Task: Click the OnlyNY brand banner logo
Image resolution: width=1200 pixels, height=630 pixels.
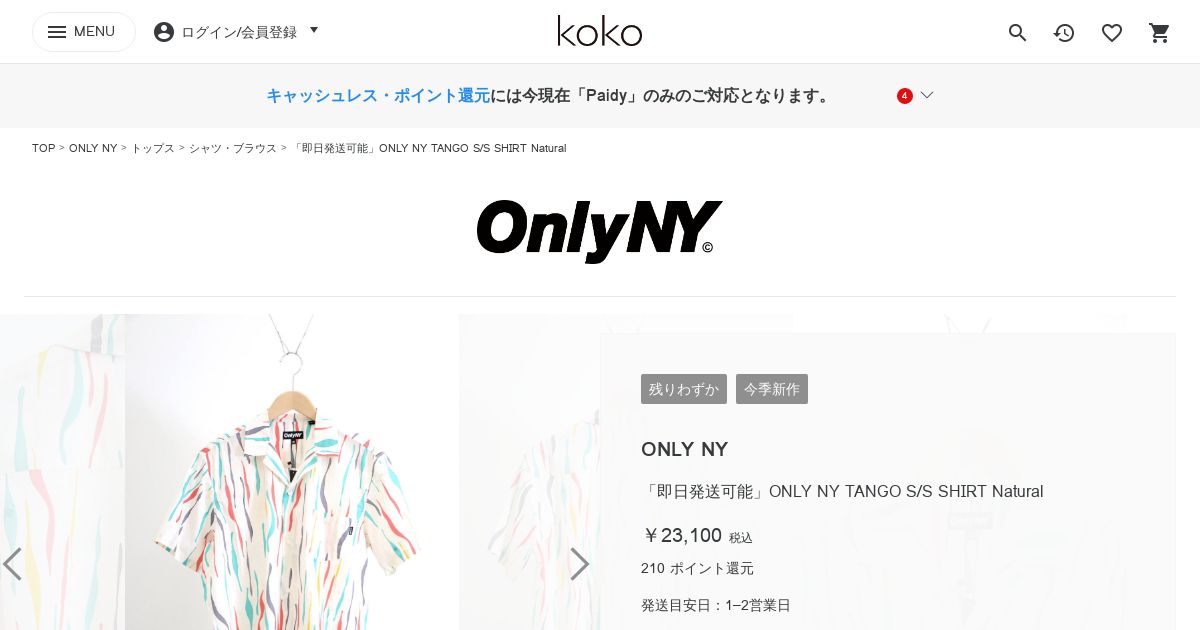Action: [599, 231]
